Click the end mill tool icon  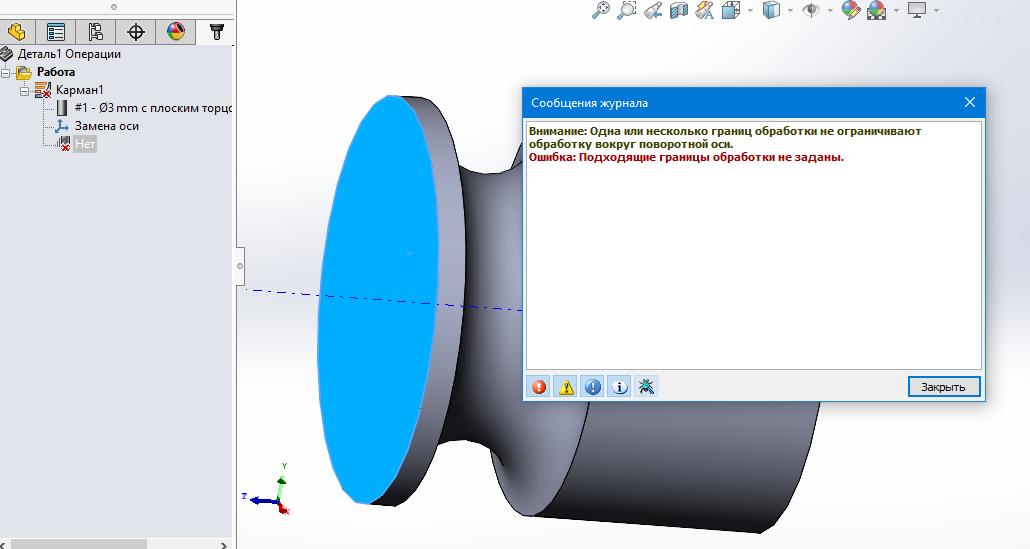pos(62,108)
